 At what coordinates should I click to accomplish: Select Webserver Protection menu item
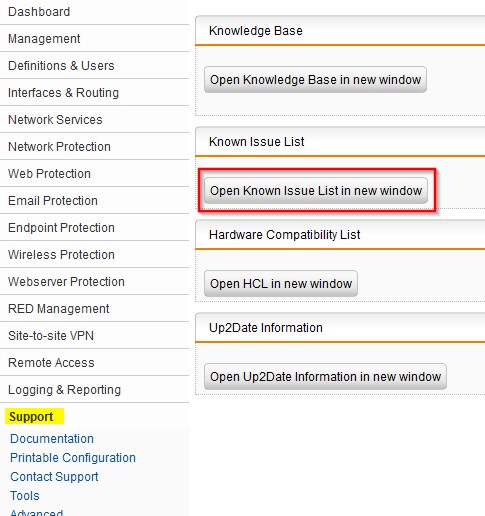coord(94,282)
